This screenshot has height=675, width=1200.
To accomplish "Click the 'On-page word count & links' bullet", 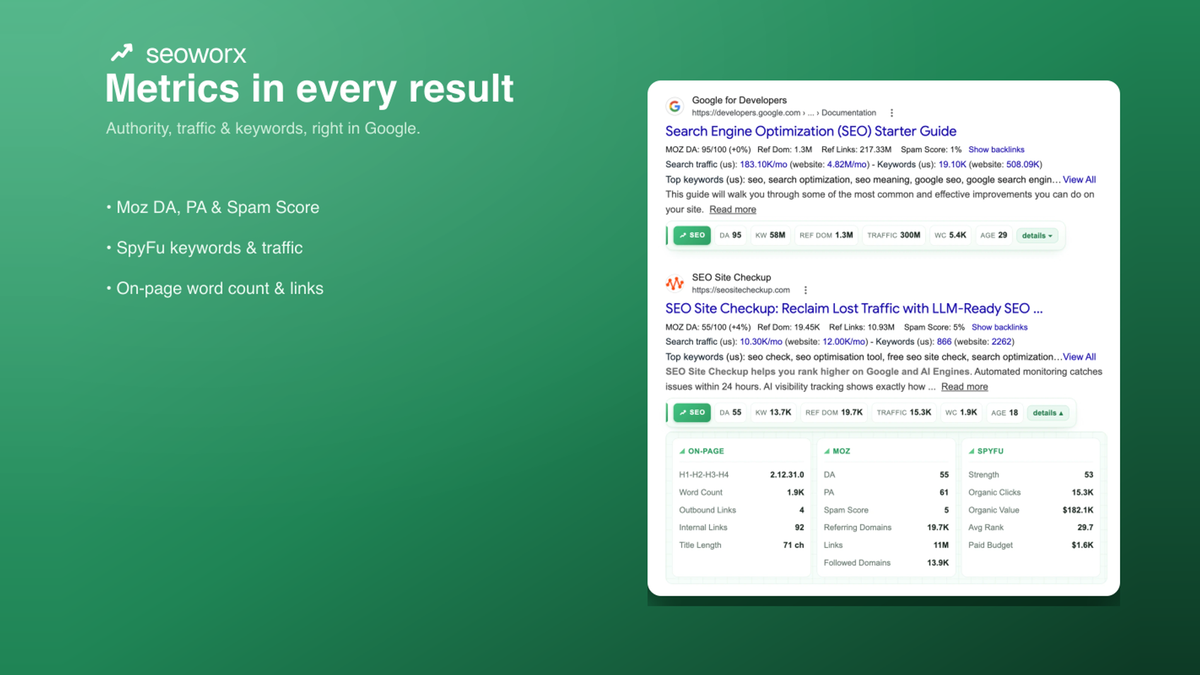I will (215, 289).
